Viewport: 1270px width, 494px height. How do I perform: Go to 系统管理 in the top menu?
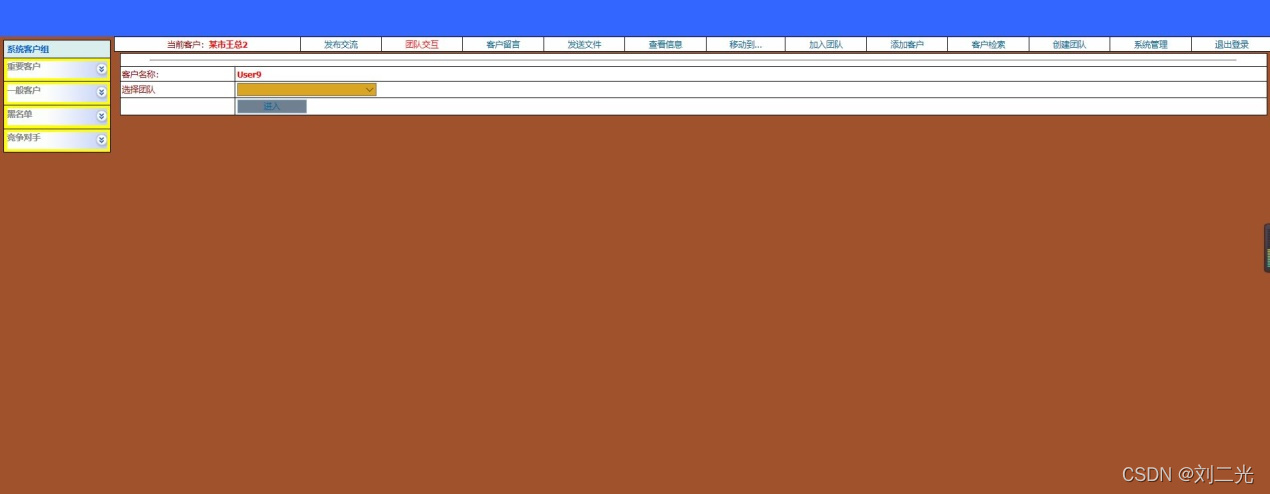pos(1150,45)
